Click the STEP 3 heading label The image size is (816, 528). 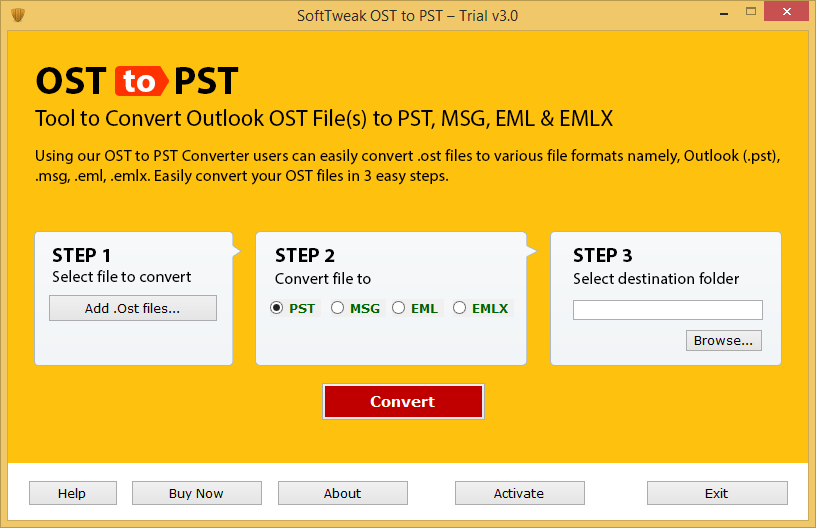click(602, 255)
